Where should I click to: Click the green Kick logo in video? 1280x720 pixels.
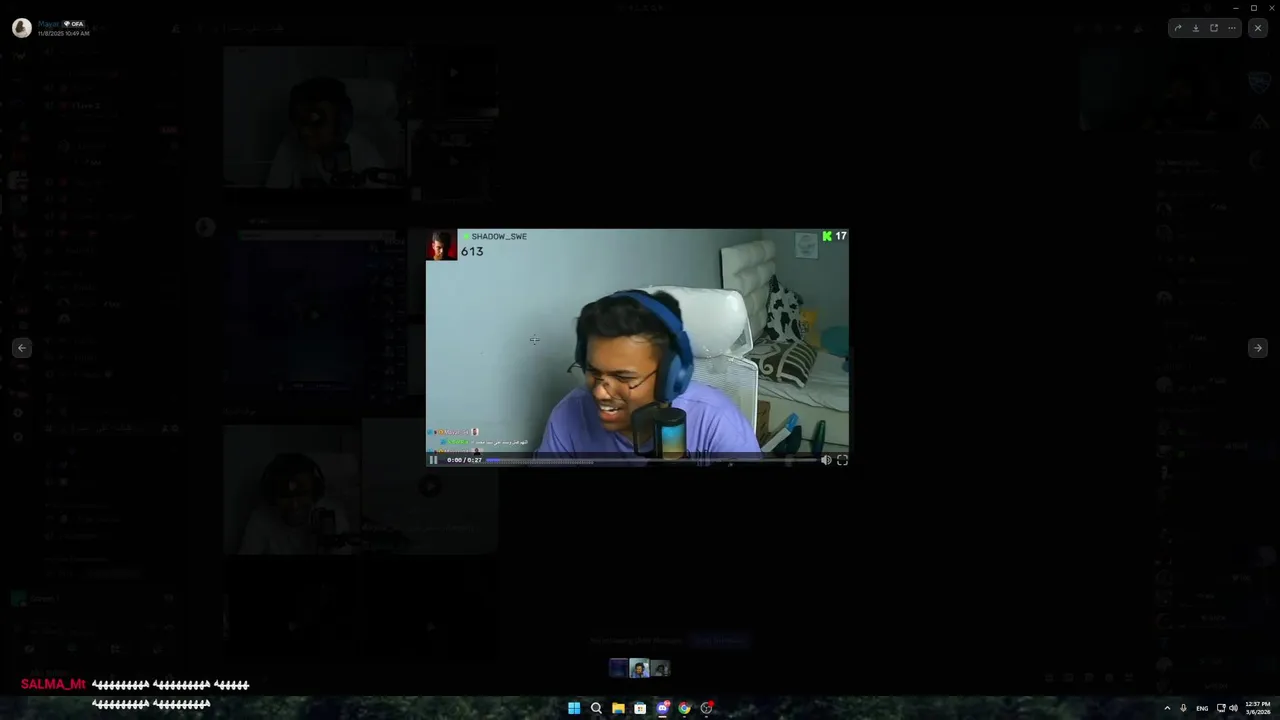[x=827, y=236]
